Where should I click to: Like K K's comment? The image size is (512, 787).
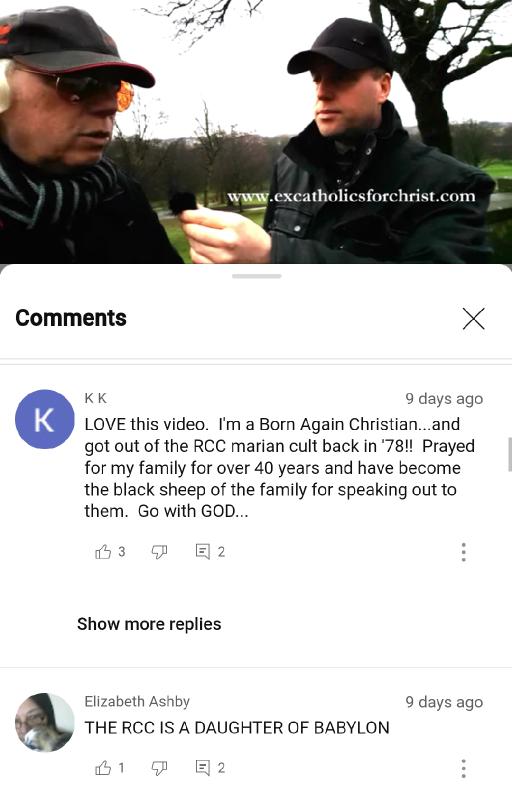pos(103,552)
